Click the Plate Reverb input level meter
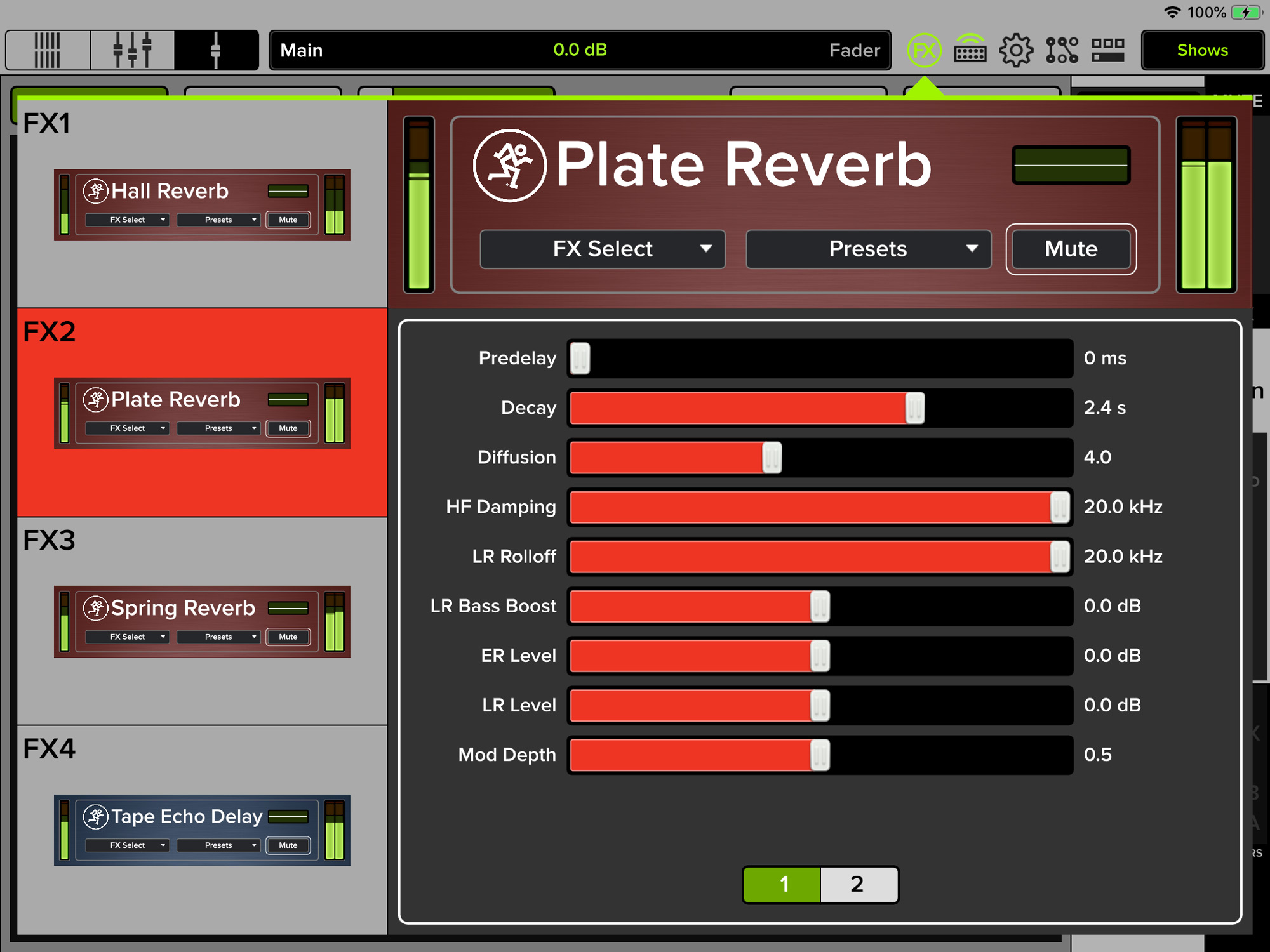 click(x=419, y=204)
